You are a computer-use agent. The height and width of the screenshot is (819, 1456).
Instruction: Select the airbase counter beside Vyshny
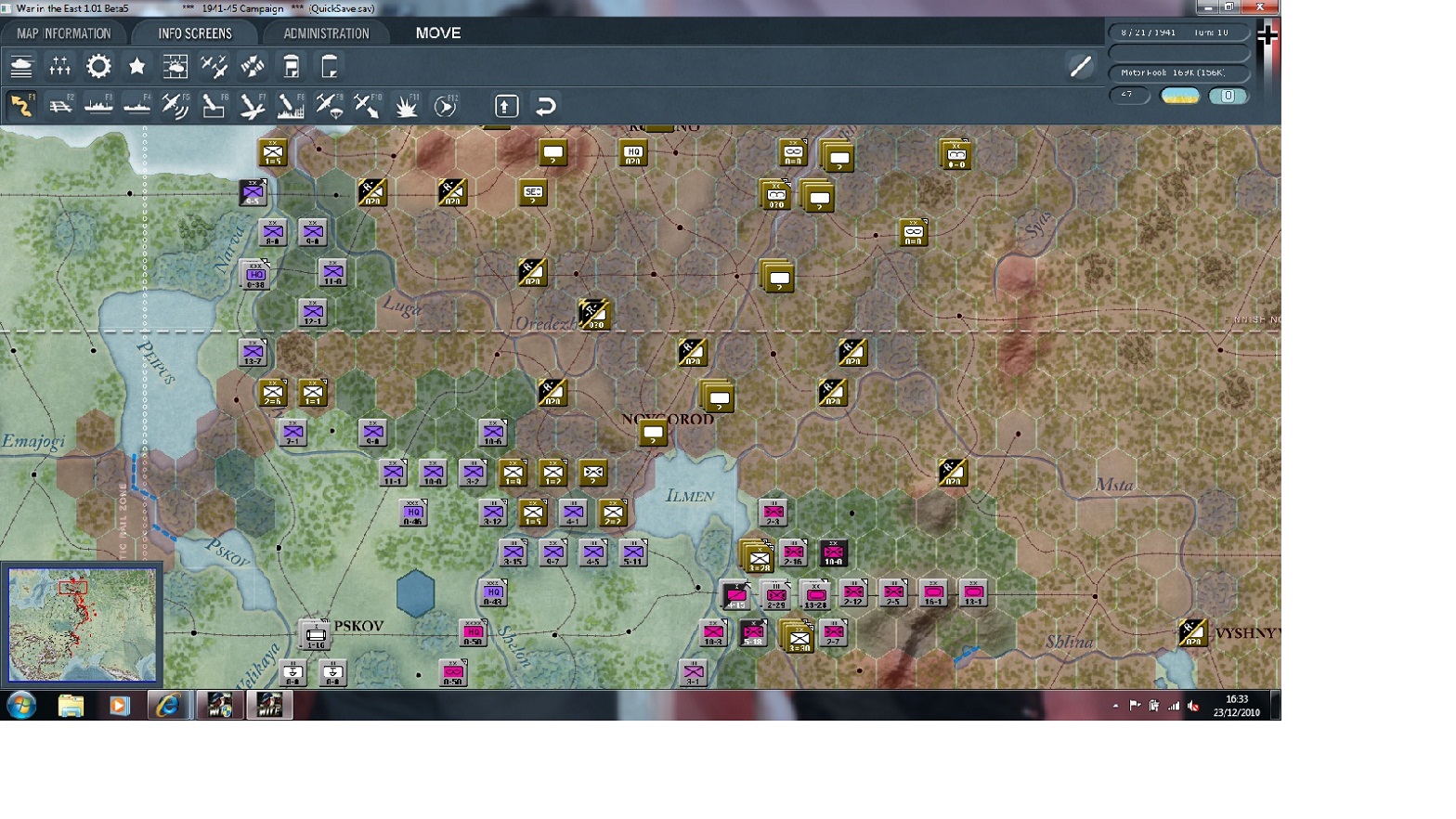point(1192,633)
